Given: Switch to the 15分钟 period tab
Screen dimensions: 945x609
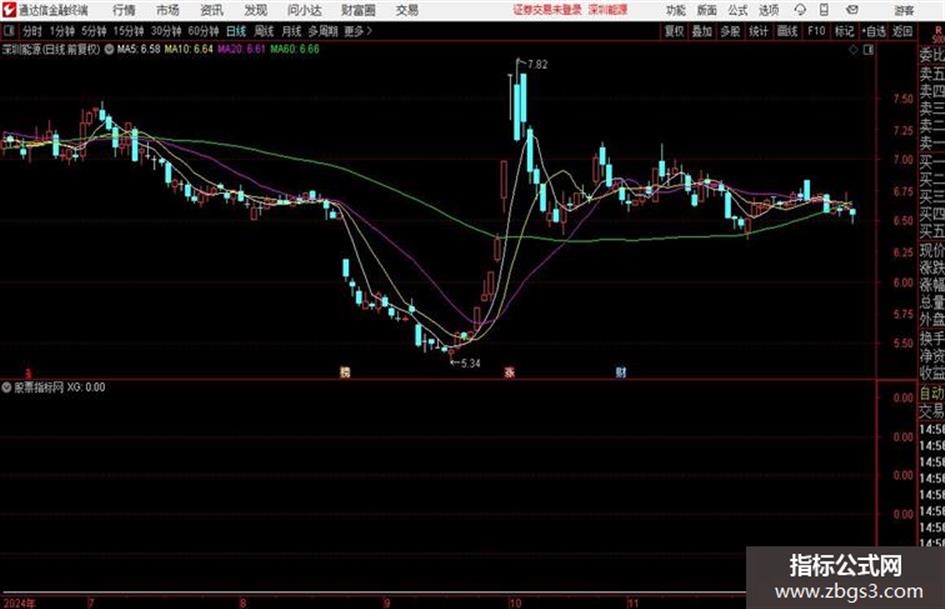Looking at the screenshot, I should click(128, 31).
